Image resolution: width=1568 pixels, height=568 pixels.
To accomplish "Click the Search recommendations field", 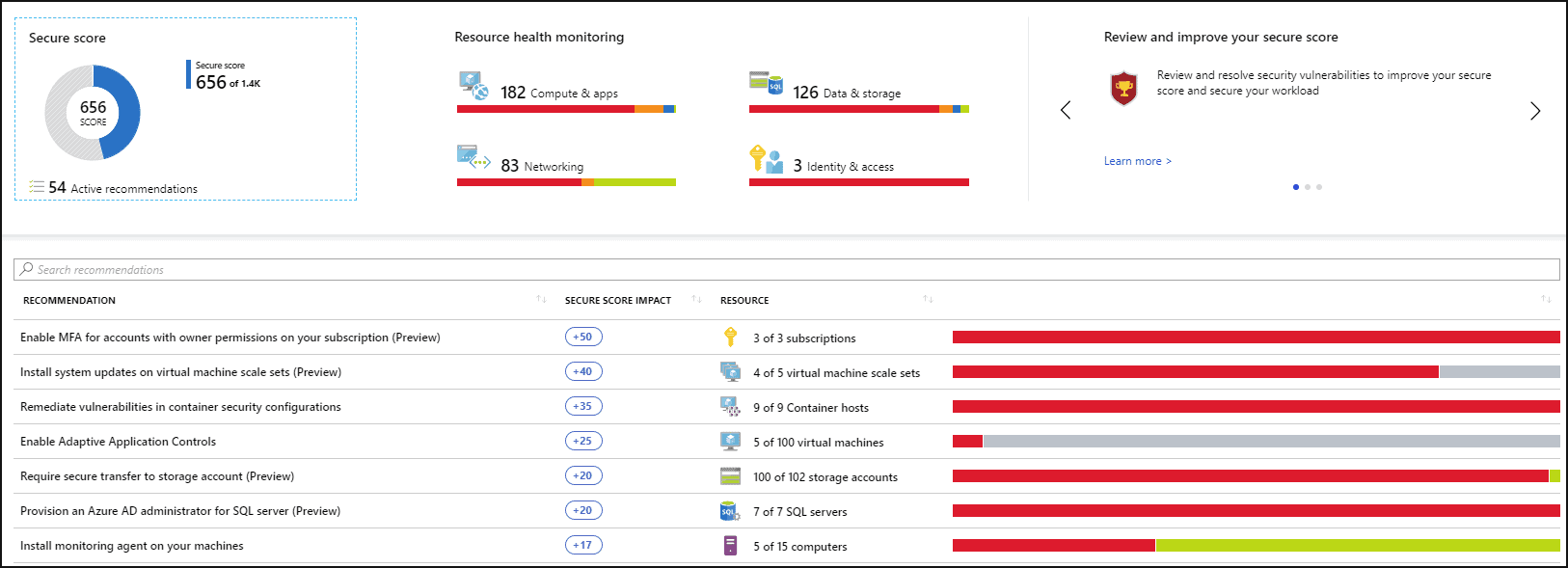I will (786, 270).
